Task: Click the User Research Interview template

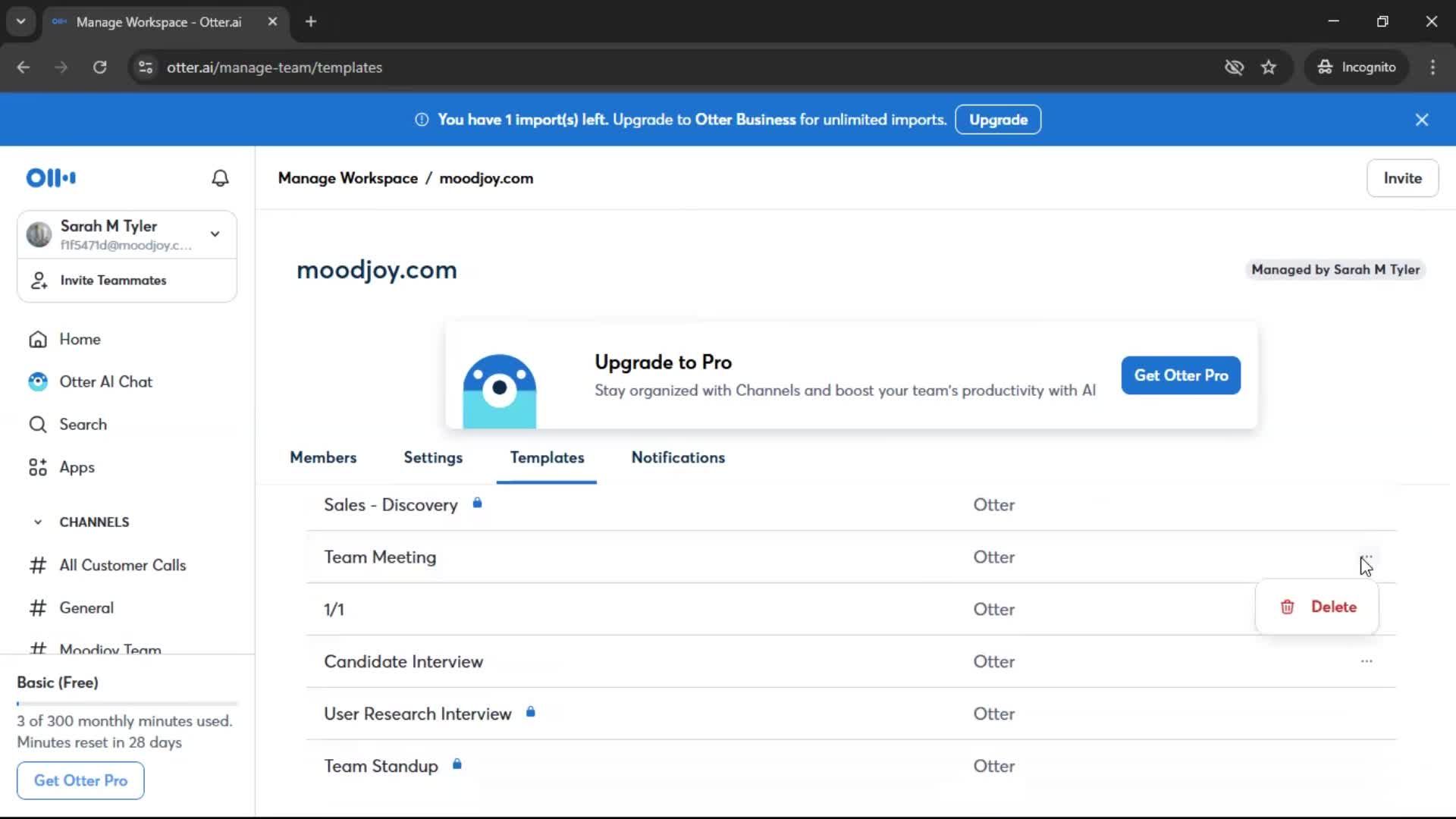Action: [x=418, y=714]
